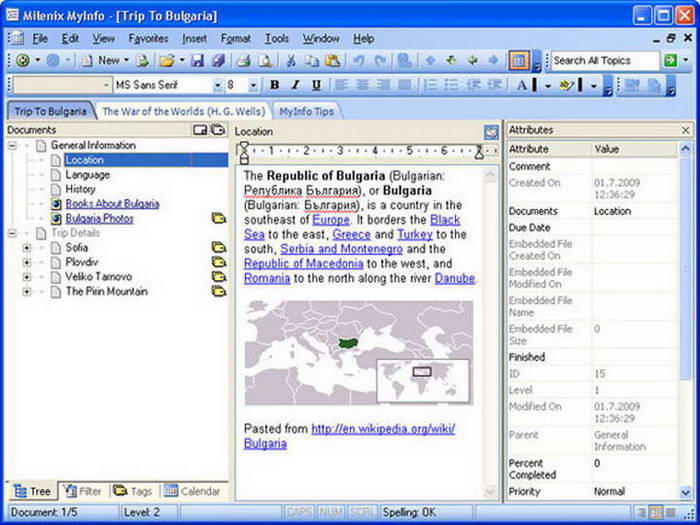Toggle numbered list
Viewport: 700px width, 525px height.
tap(430, 84)
